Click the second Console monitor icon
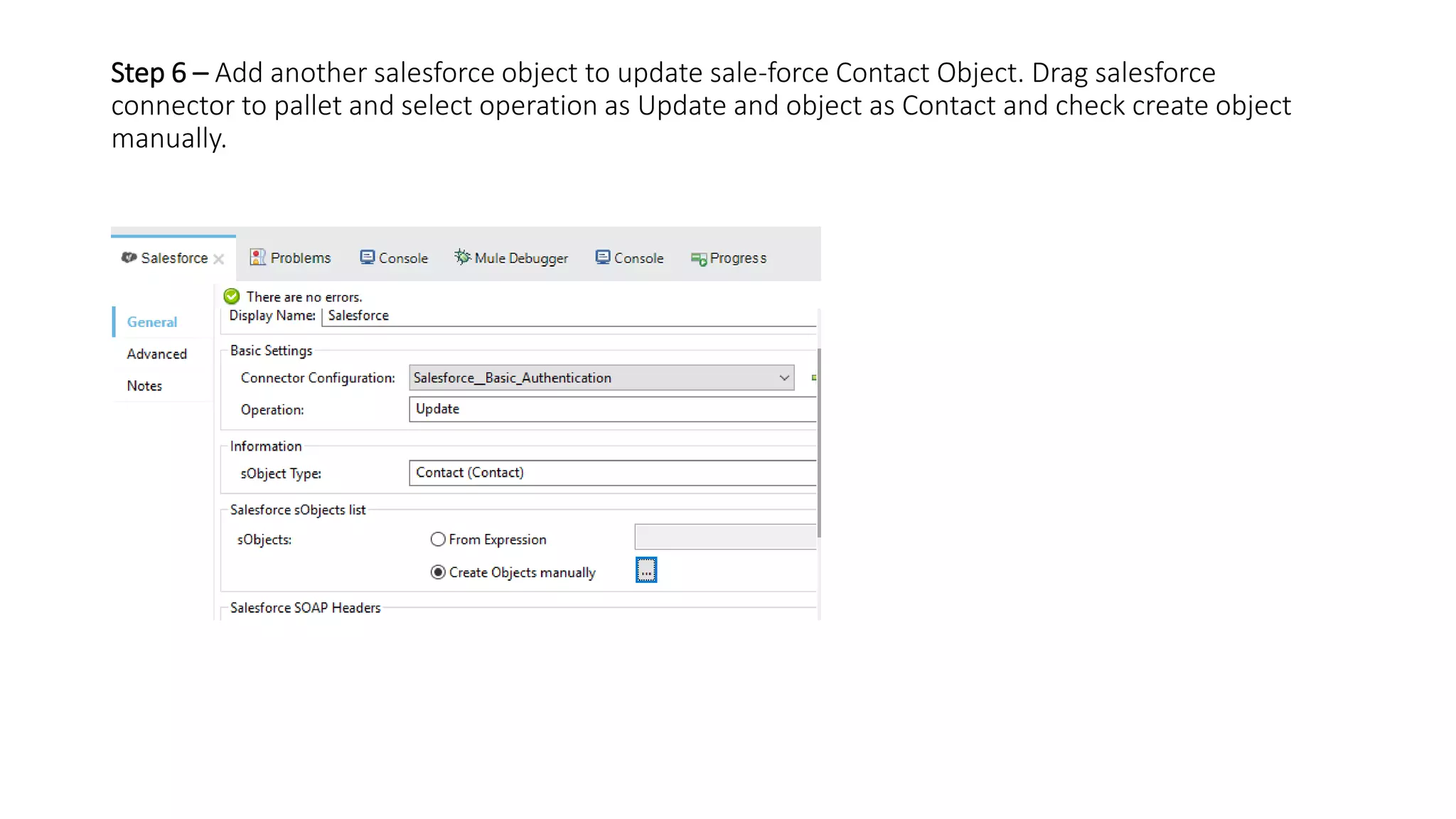 (603, 257)
